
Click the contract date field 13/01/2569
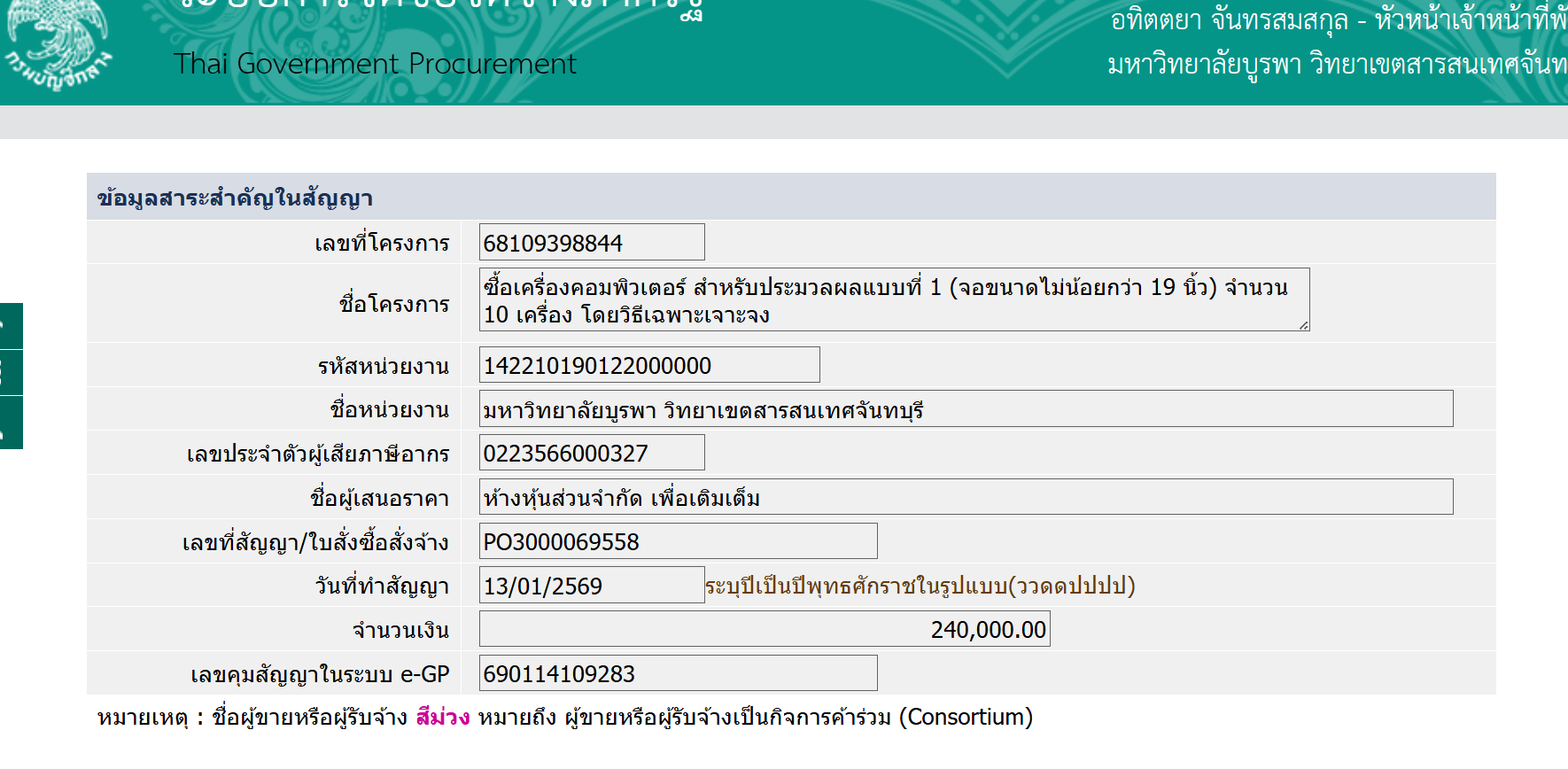[591, 586]
